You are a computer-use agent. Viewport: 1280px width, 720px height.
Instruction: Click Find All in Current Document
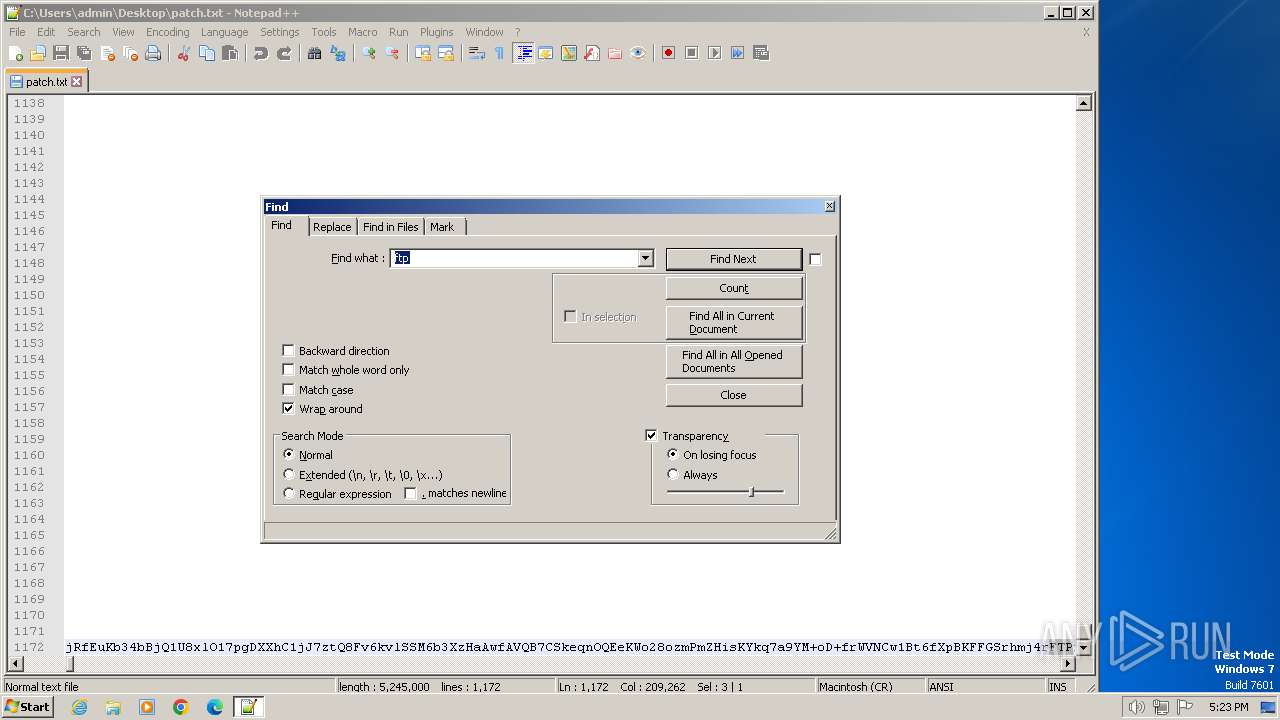click(733, 322)
